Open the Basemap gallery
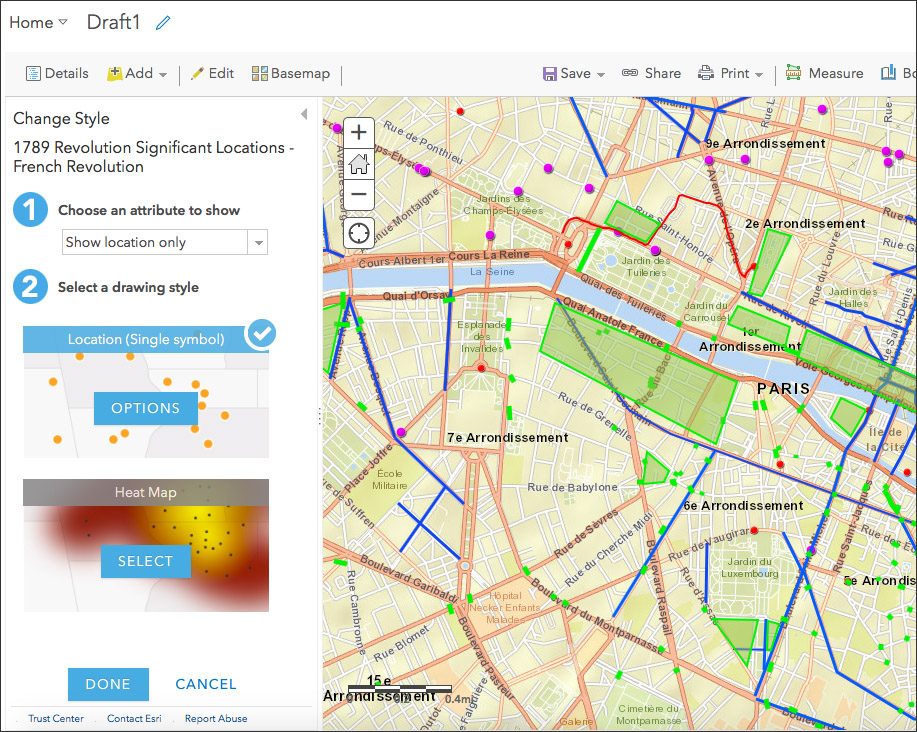 click(290, 73)
